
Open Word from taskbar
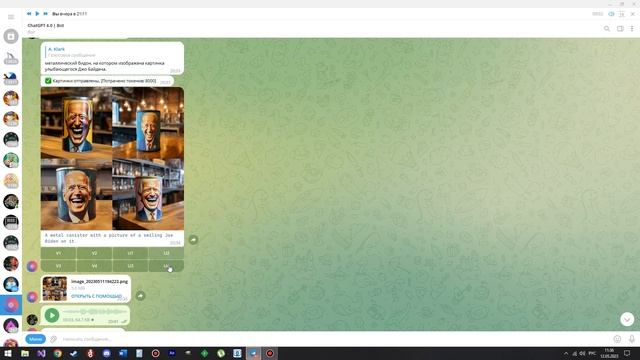coord(123,353)
